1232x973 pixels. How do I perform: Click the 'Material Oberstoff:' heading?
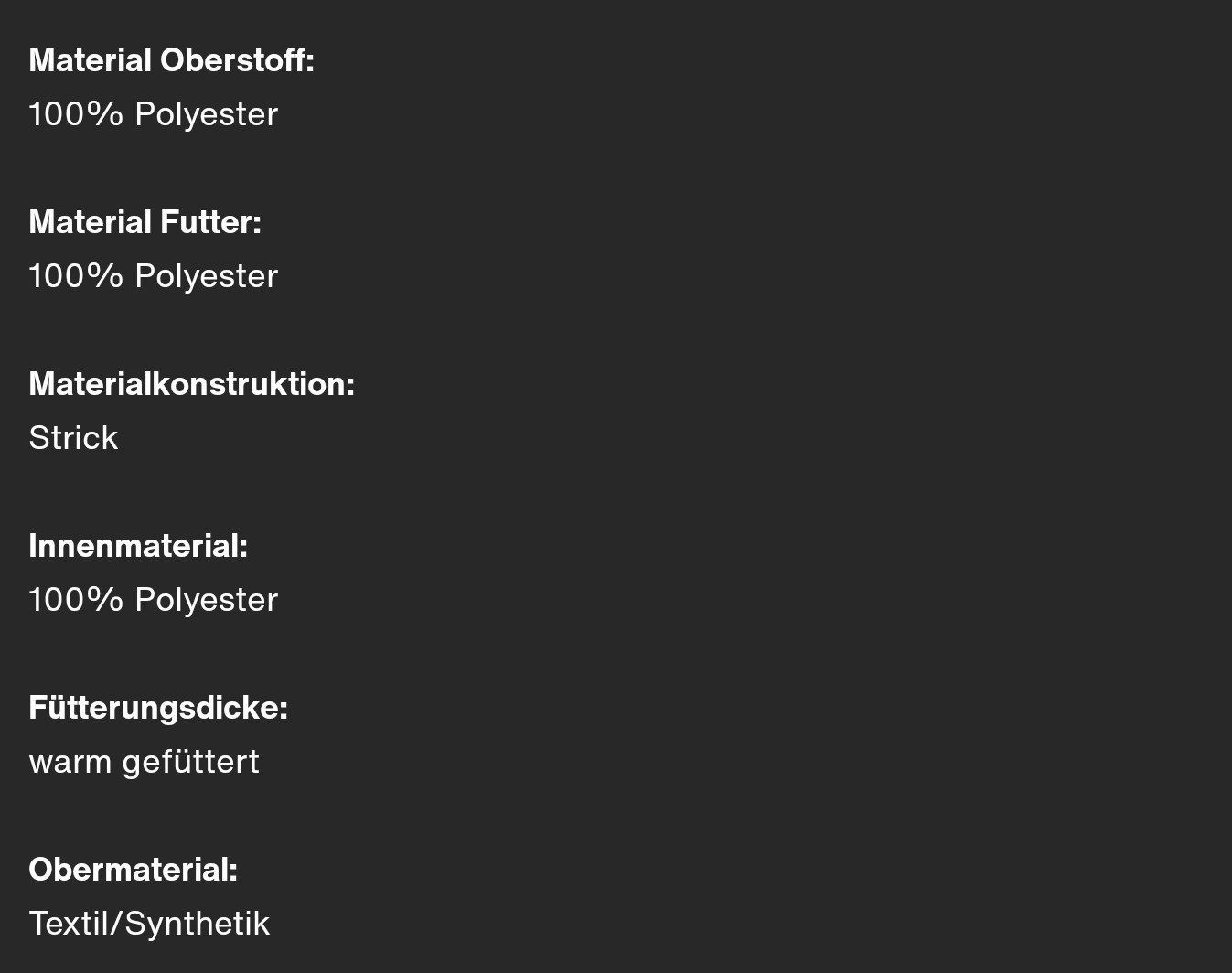click(x=172, y=60)
